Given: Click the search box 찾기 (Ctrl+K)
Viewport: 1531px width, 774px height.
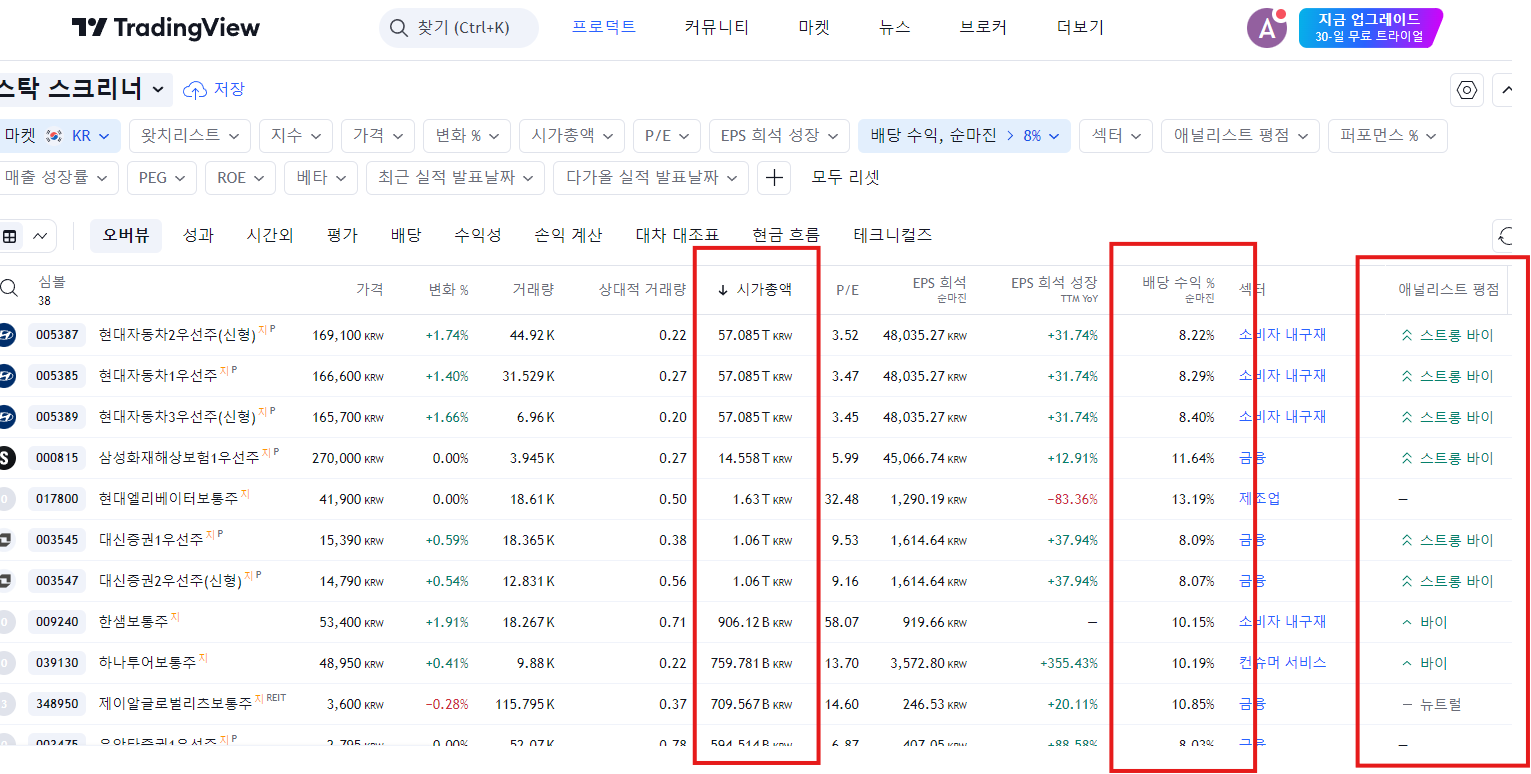Looking at the screenshot, I should 458,28.
